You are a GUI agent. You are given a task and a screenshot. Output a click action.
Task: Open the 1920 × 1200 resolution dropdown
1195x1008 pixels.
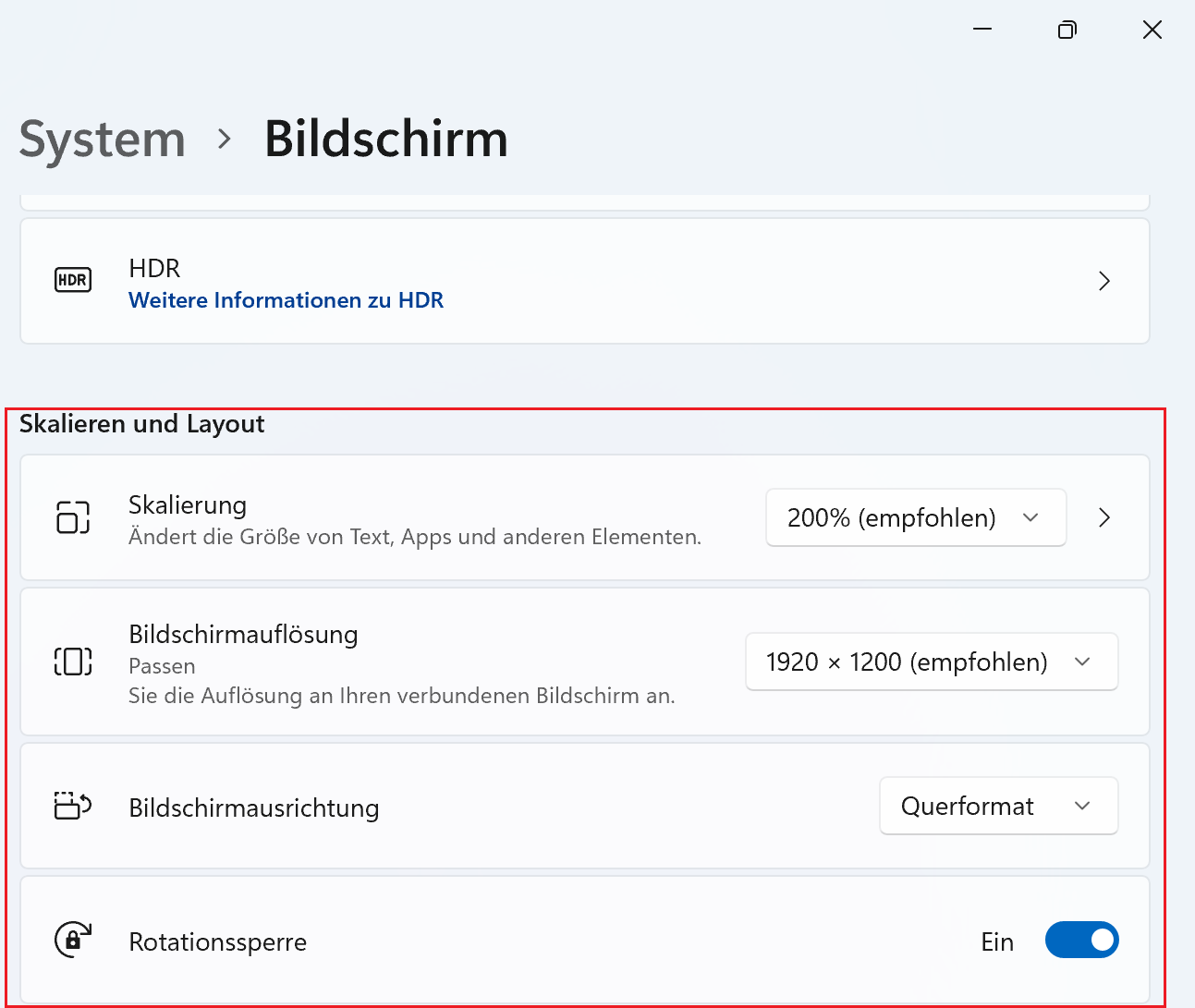pos(931,662)
